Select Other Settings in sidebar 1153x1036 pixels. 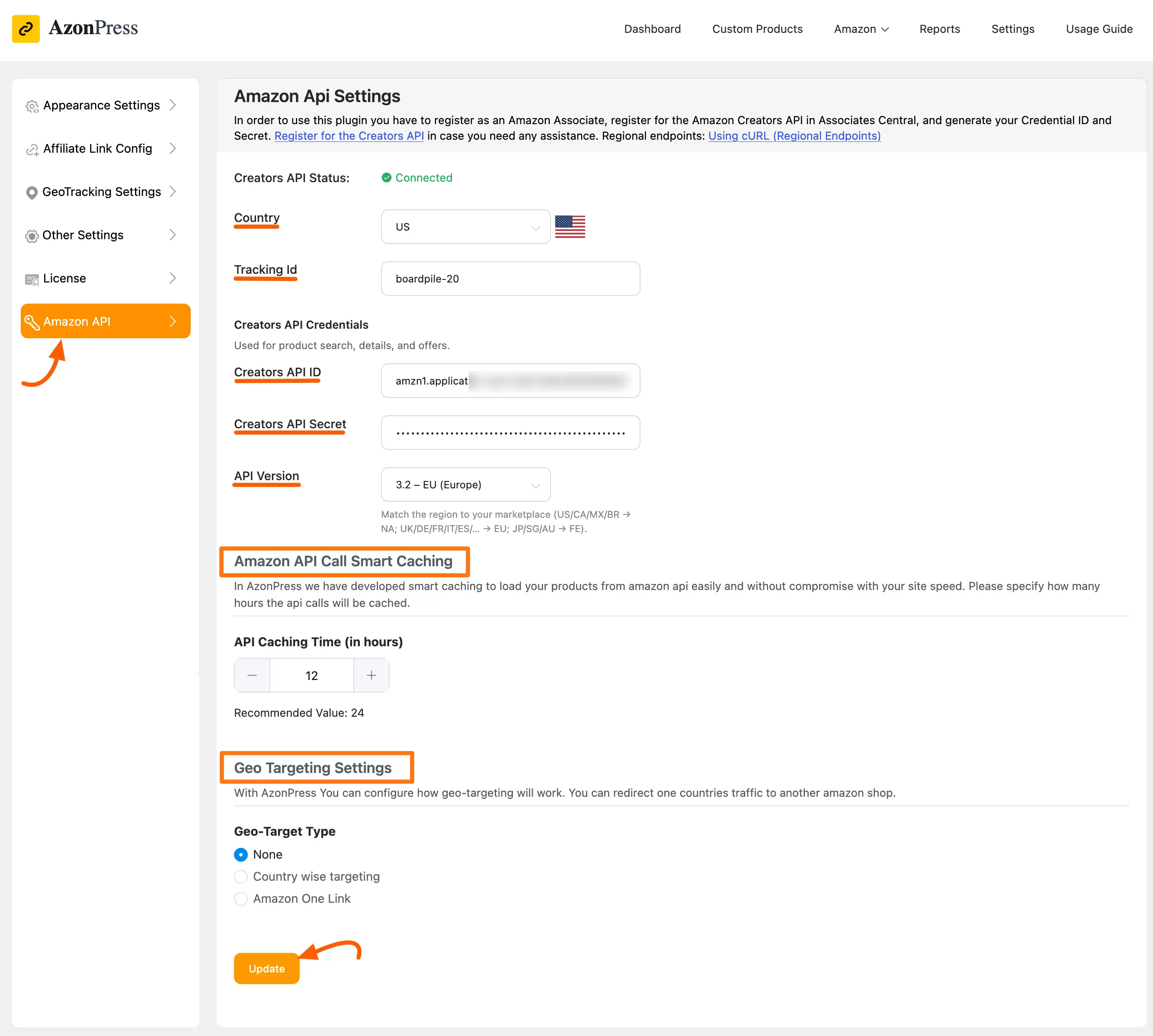coord(106,235)
